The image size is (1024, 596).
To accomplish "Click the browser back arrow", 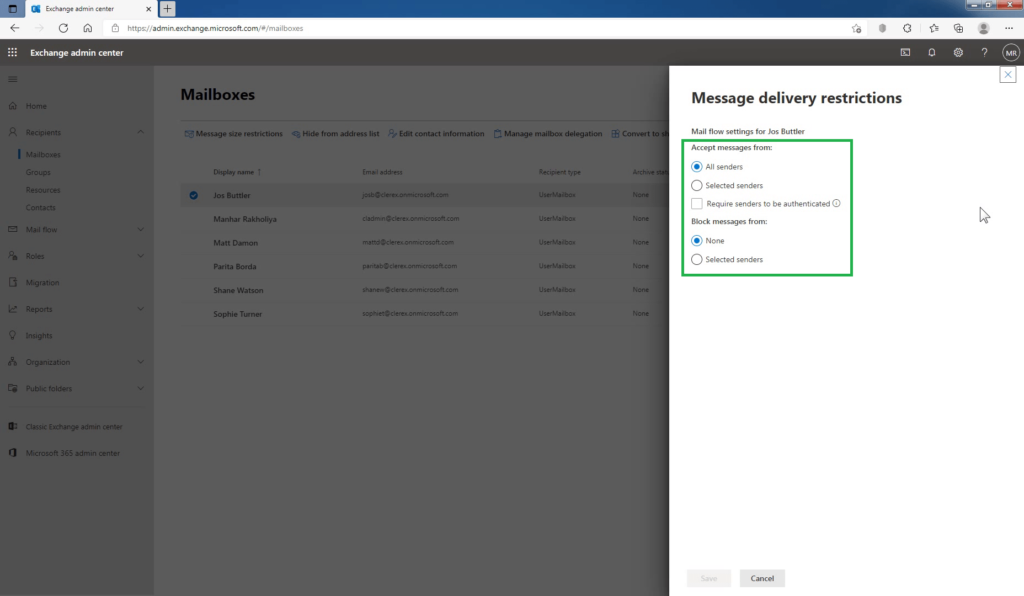I will (14, 28).
